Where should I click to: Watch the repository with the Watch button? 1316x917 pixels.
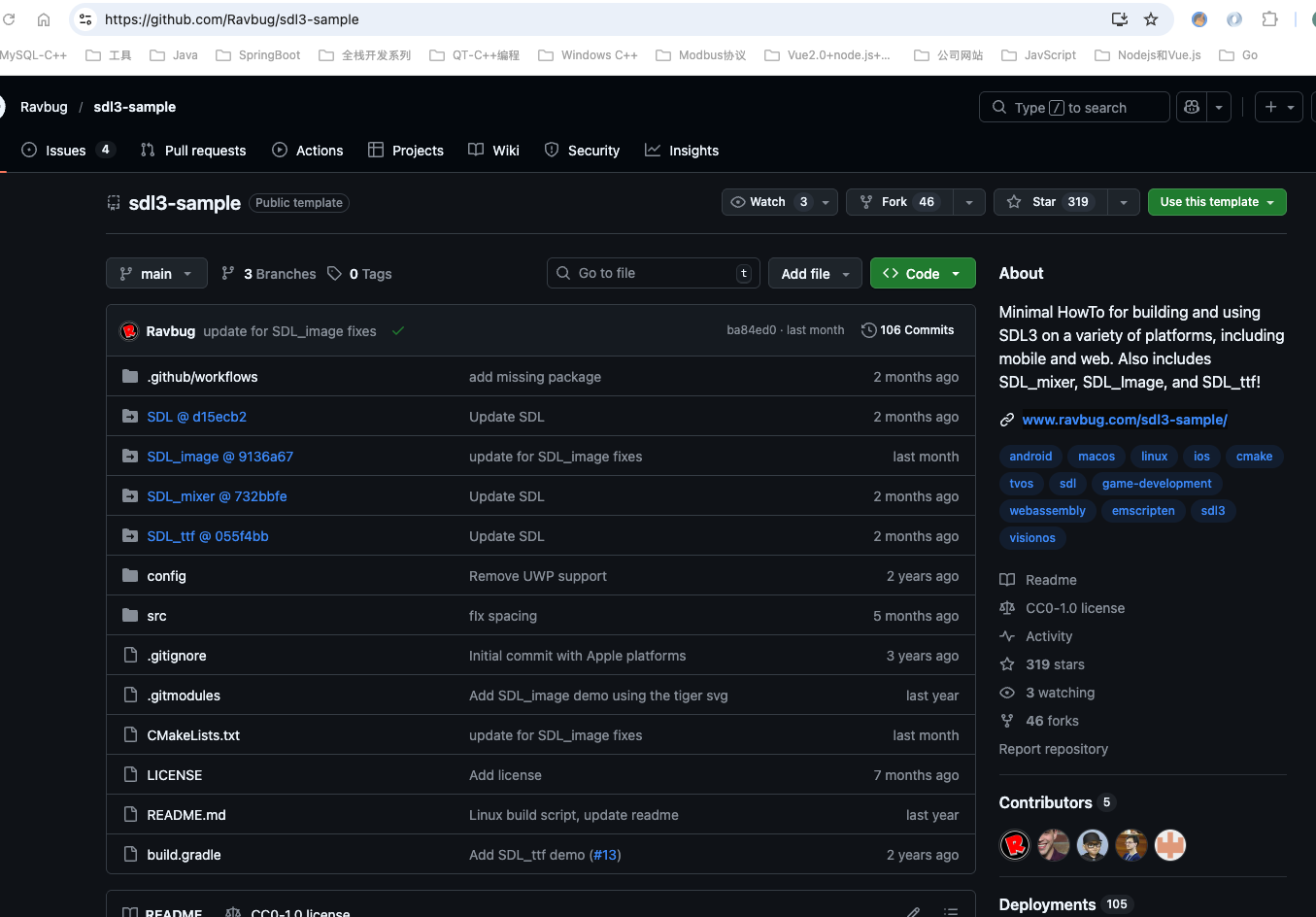(x=768, y=202)
